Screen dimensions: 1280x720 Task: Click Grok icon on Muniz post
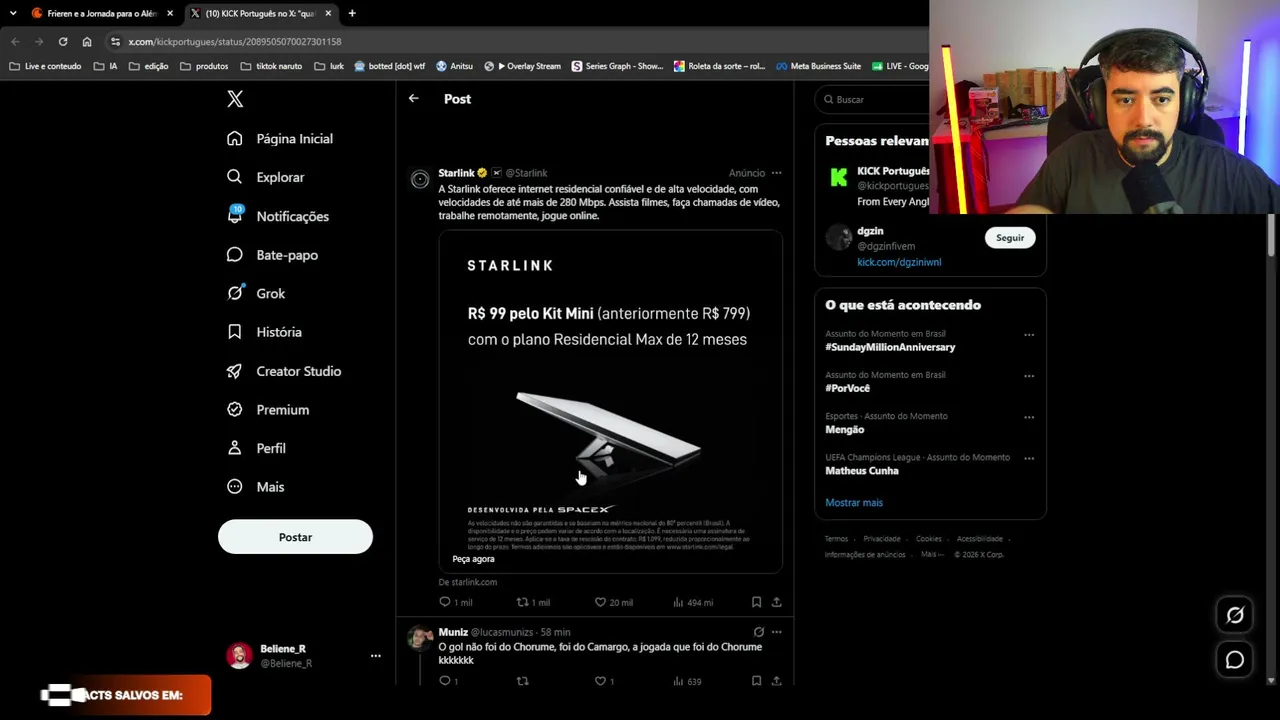tap(758, 632)
